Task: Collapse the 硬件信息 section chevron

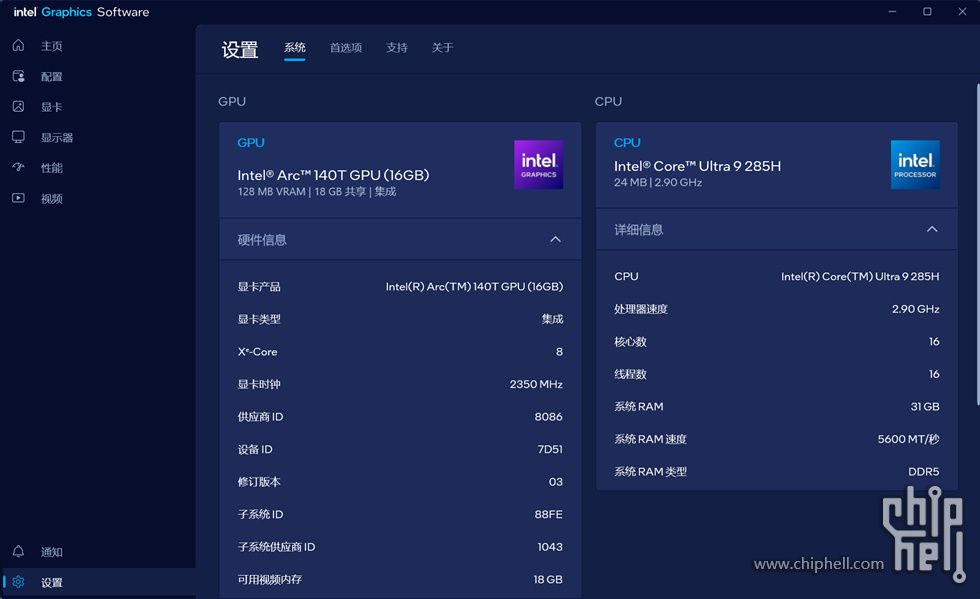Action: click(x=555, y=239)
